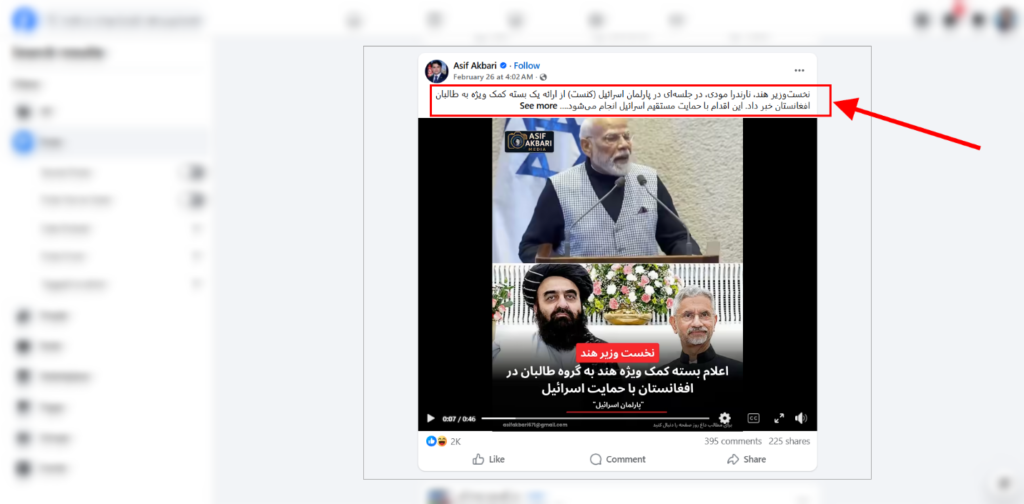View the 395 comments
Image resolution: width=1024 pixels, height=504 pixels.
[733, 441]
